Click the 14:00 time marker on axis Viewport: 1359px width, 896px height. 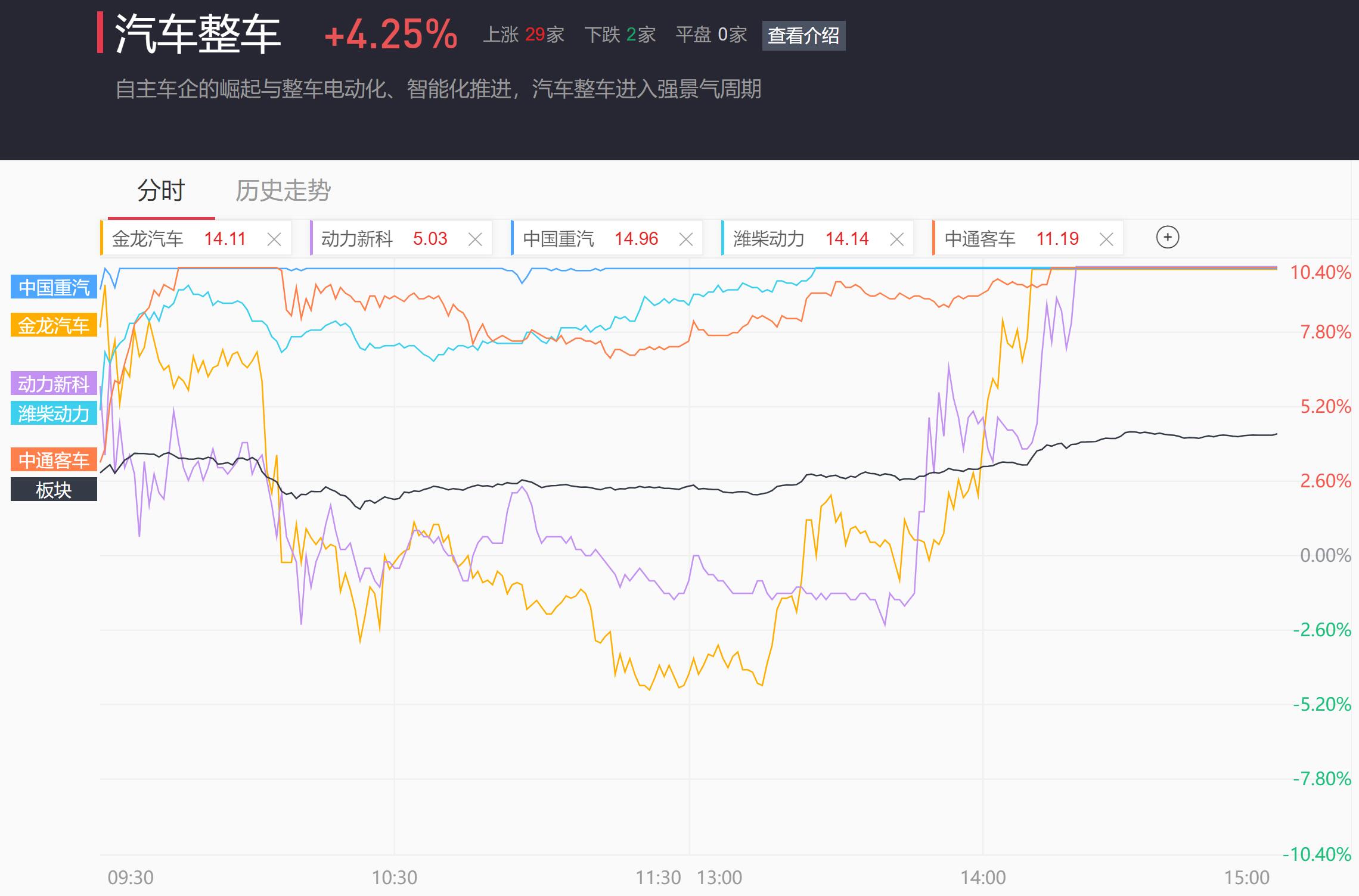click(983, 878)
